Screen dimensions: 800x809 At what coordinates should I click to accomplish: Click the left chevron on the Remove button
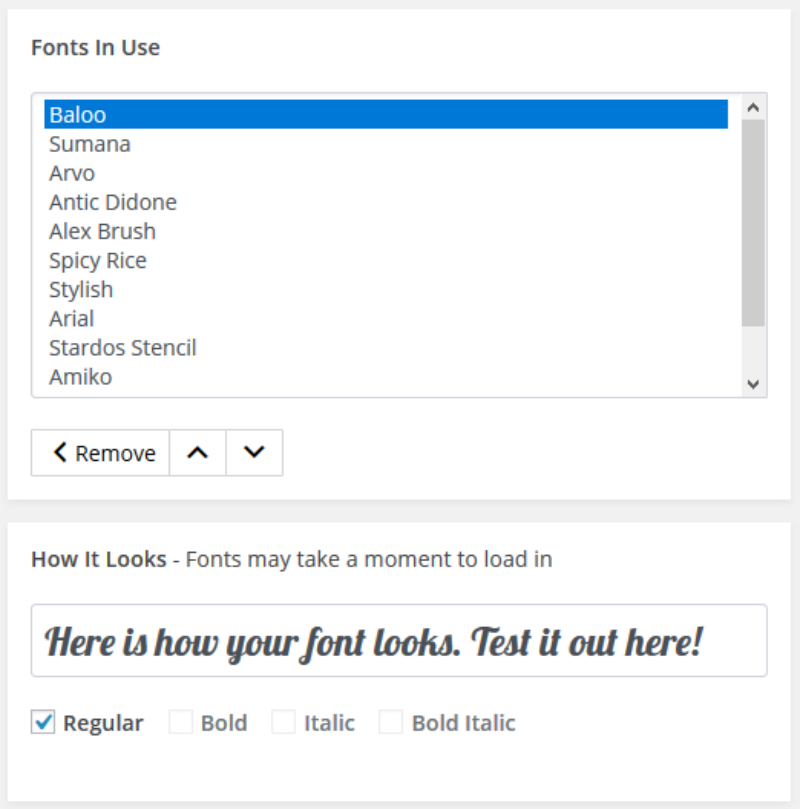click(x=60, y=453)
